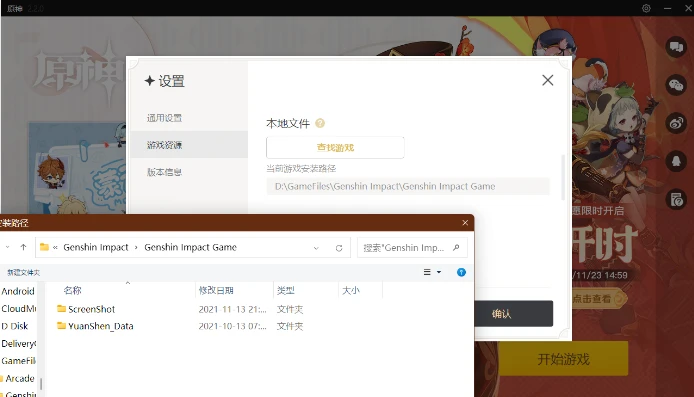This screenshot has width=694, height=397.
Task: Click the search magnifier icon
Action: pos(456,248)
